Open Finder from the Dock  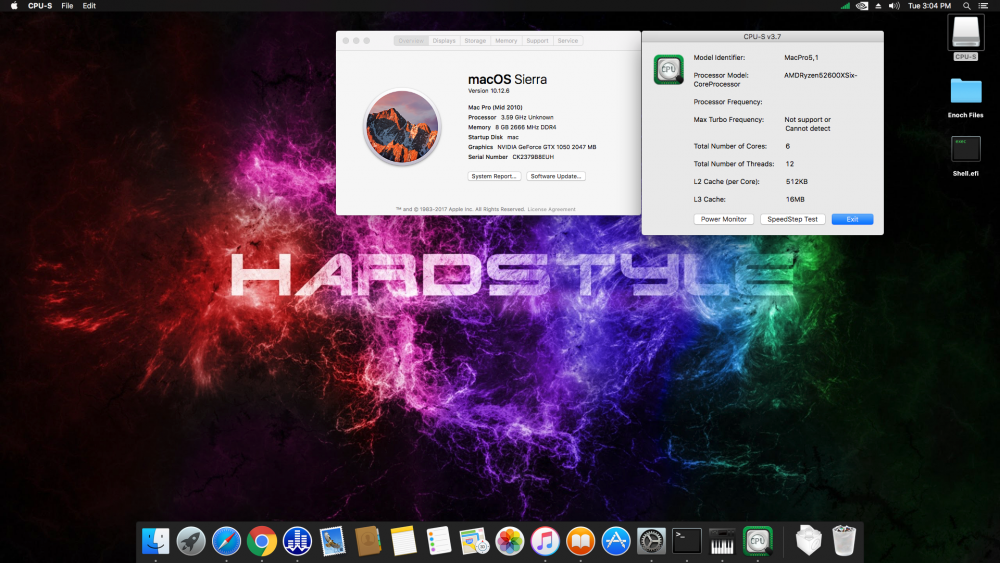tap(156, 541)
